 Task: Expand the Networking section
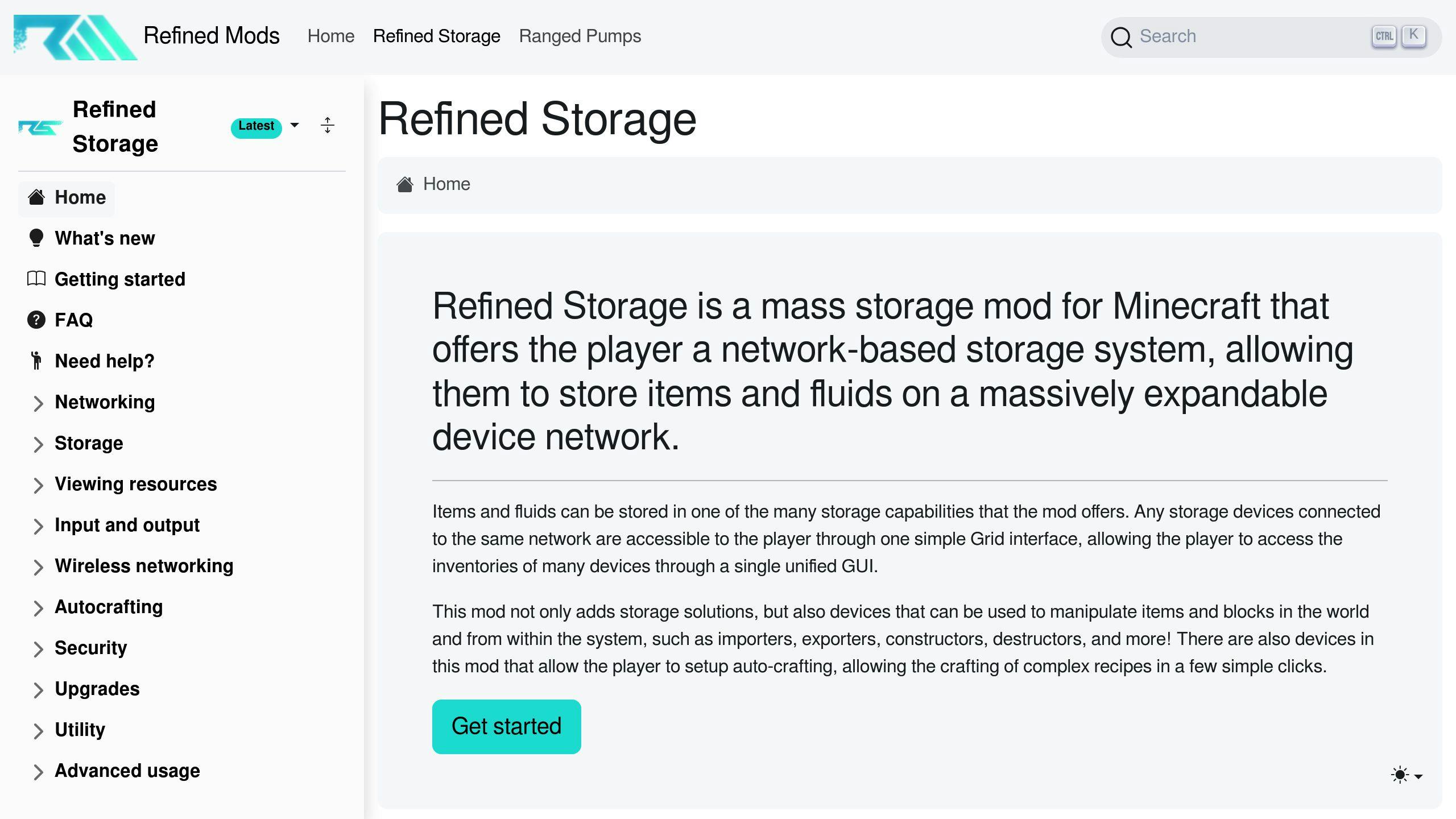pos(37,402)
